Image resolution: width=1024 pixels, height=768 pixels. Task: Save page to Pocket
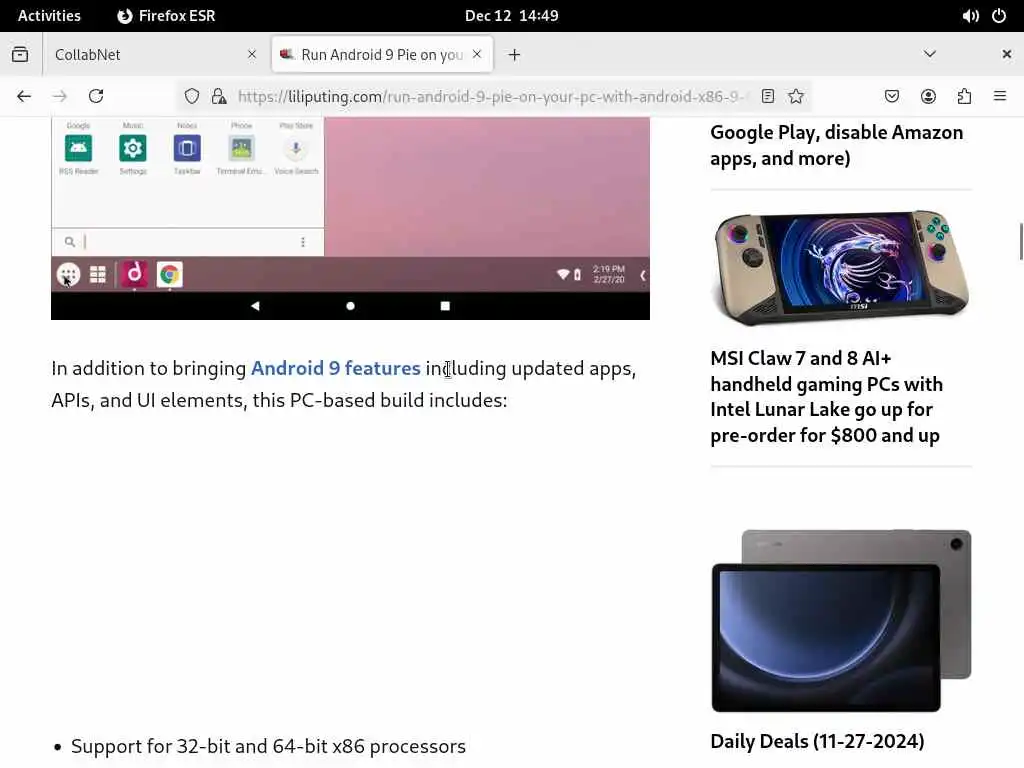[891, 97]
